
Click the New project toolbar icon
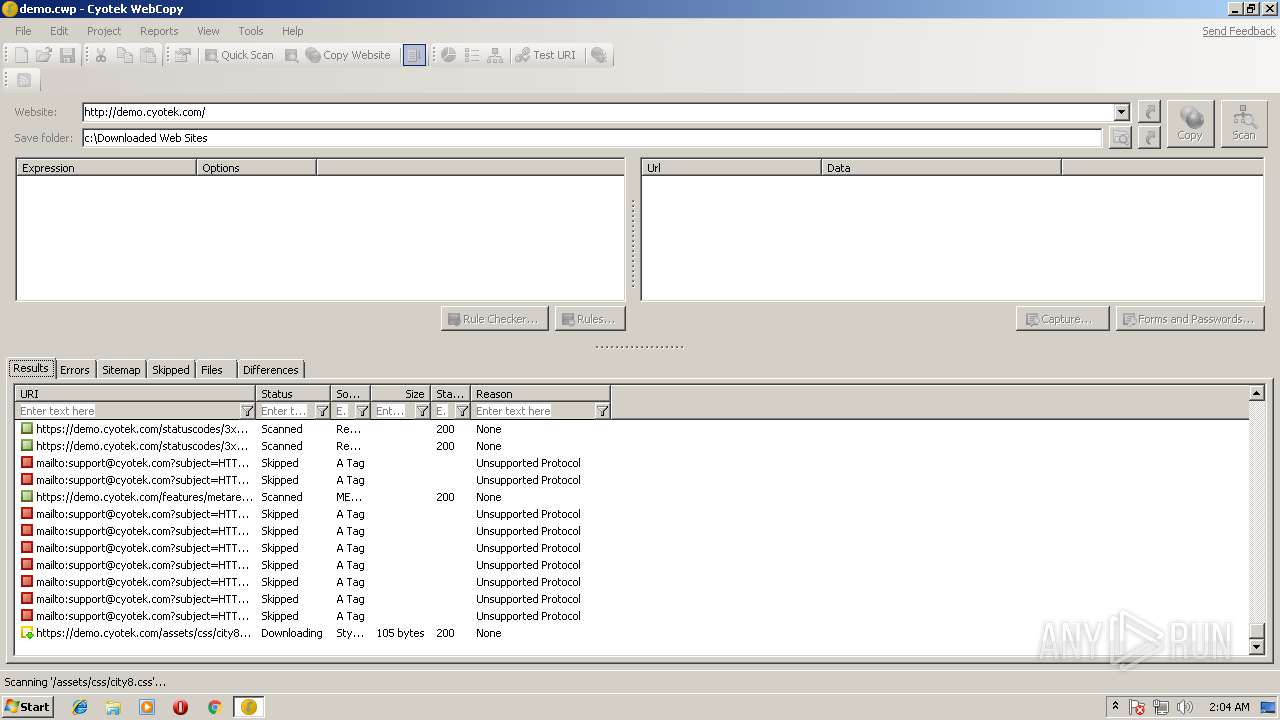click(x=21, y=56)
